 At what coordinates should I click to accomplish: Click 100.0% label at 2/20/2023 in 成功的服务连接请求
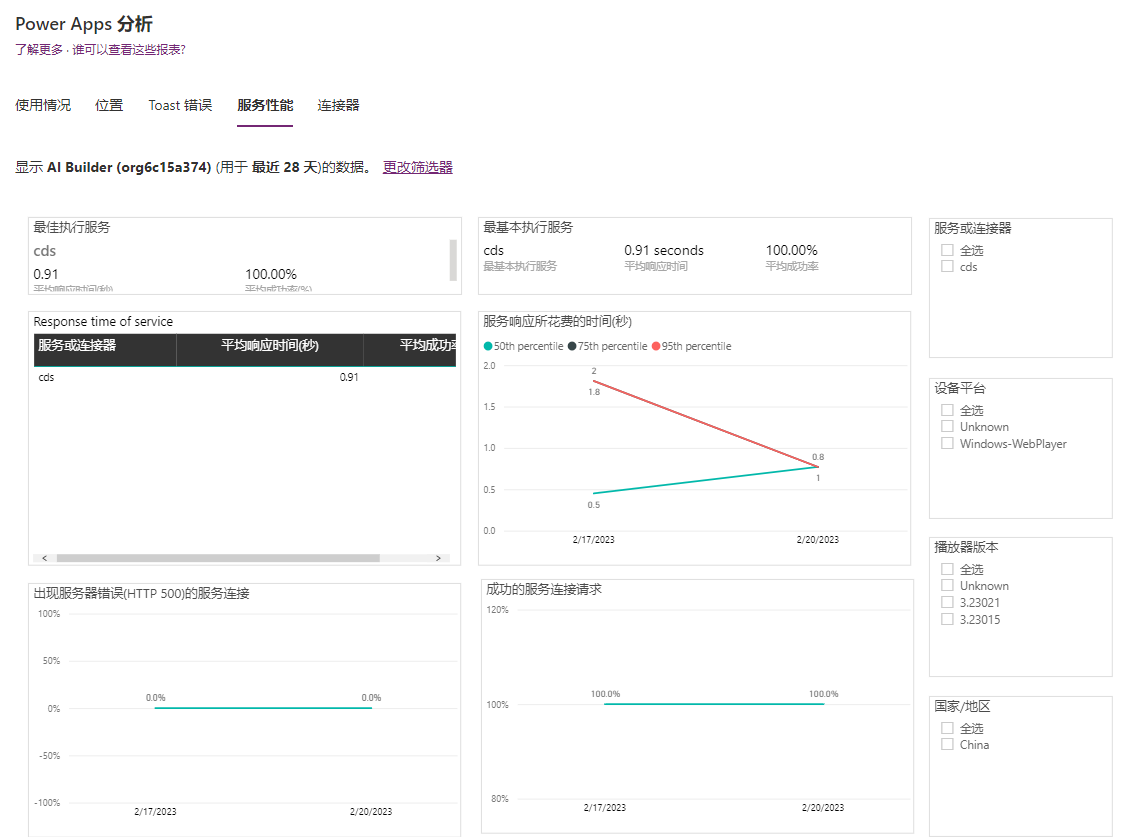pyautogui.click(x=824, y=694)
